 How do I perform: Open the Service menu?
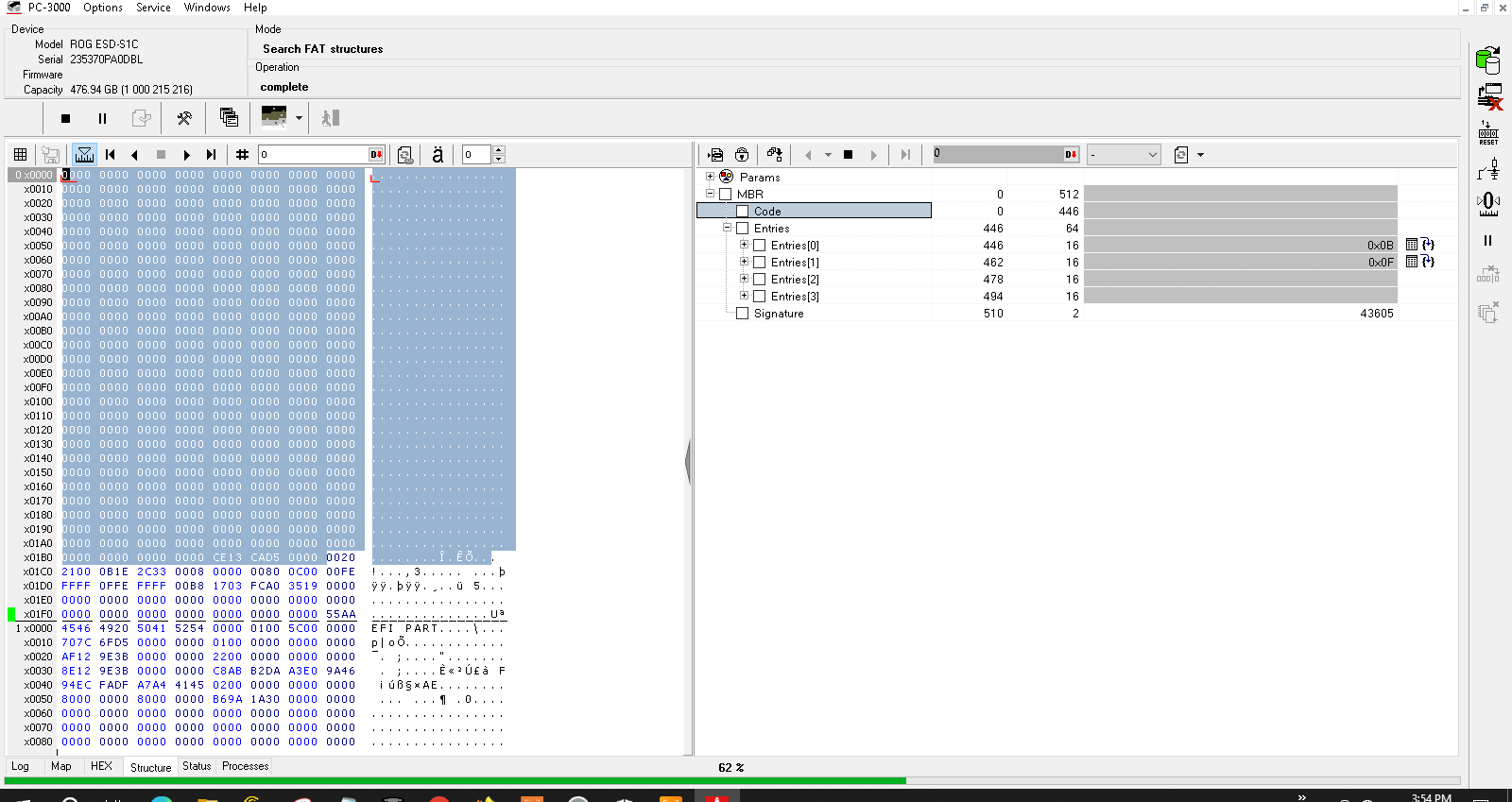153,8
